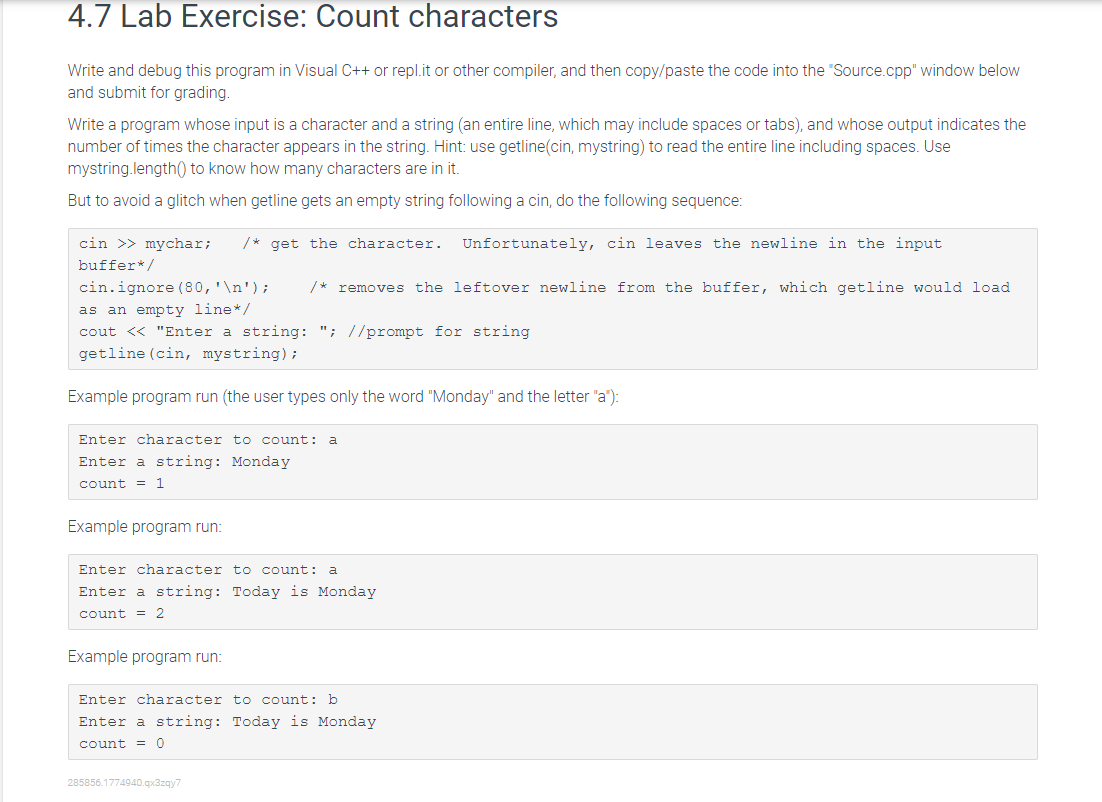Click the small ID text at bottom

124,782
